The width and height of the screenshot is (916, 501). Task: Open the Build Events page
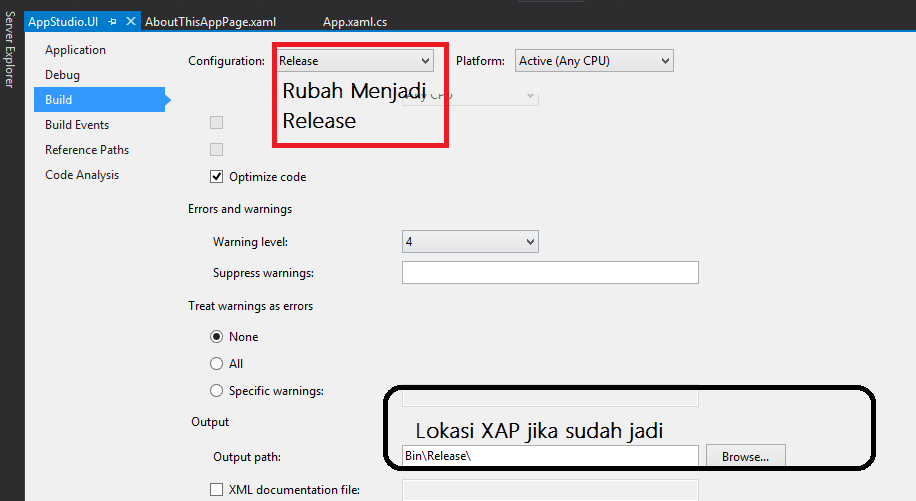[77, 125]
